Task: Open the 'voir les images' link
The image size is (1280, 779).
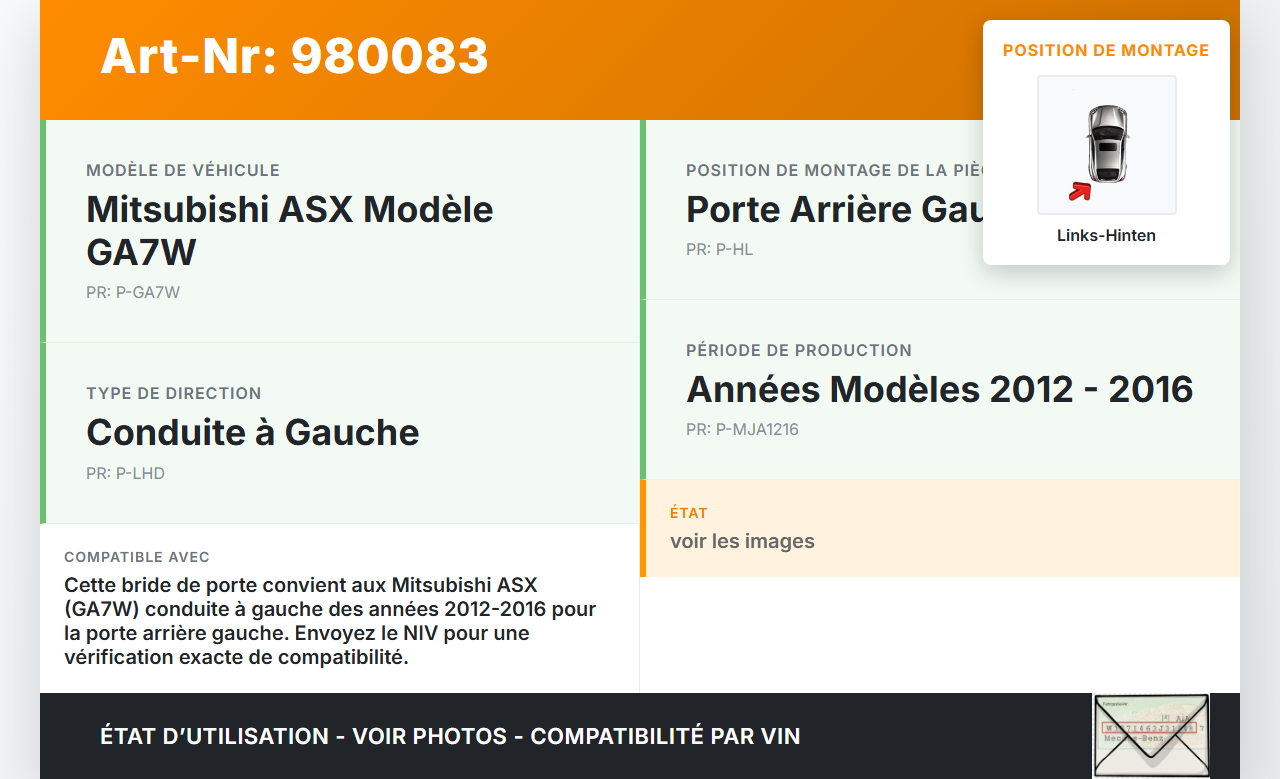Action: pos(742,541)
